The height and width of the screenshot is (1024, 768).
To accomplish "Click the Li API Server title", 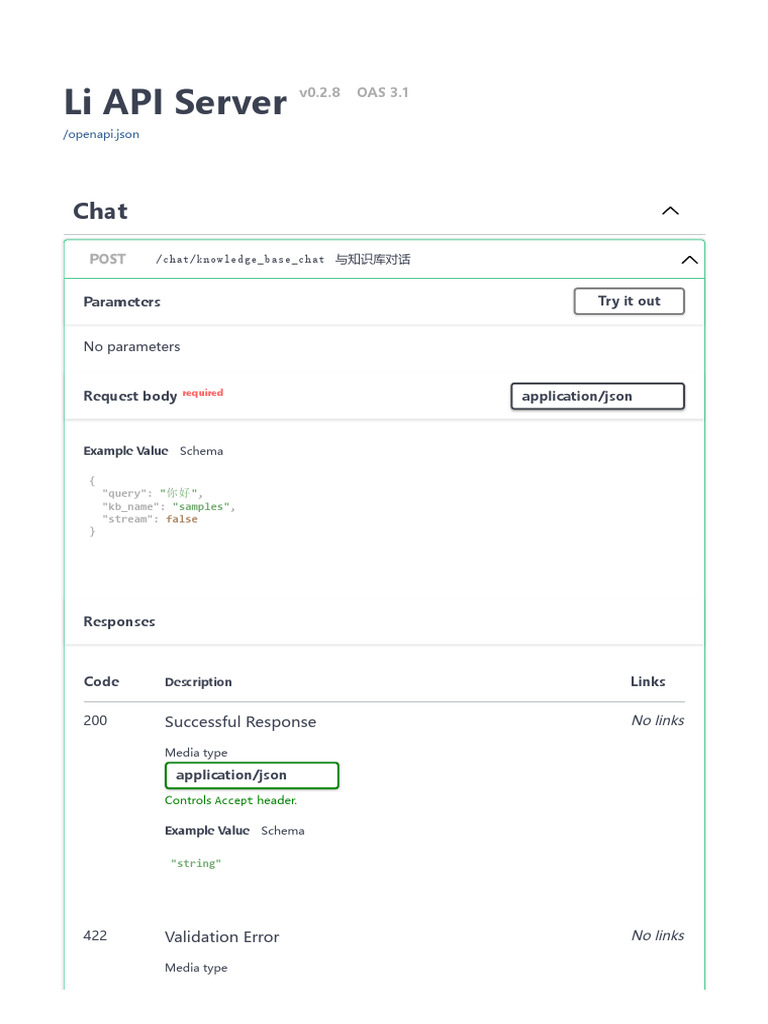I will (175, 102).
